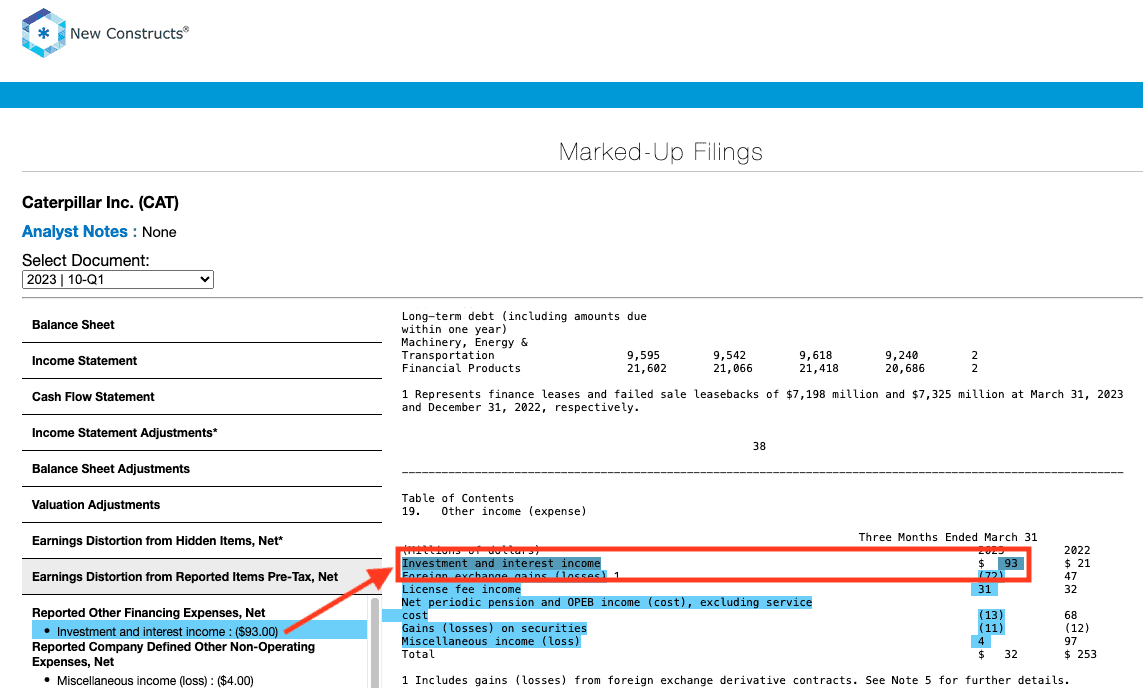The width and height of the screenshot is (1143, 688).
Task: Click highlighted License fee income line
Action: (x=461, y=590)
